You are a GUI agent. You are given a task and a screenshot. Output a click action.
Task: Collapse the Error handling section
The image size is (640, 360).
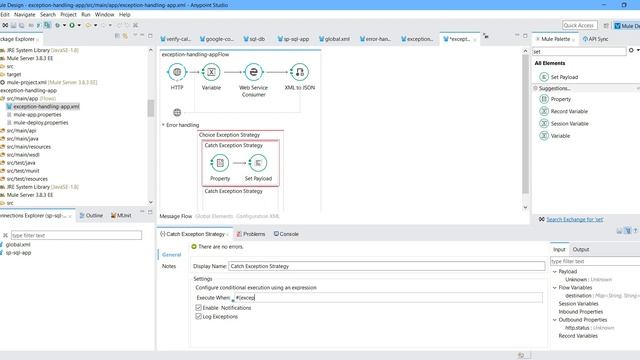163,125
